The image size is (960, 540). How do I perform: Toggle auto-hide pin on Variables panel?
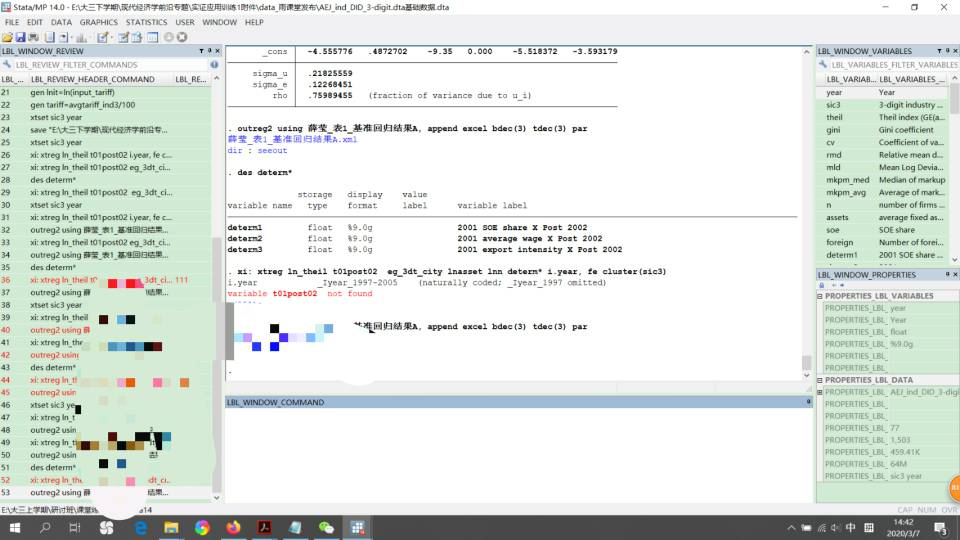pos(947,51)
